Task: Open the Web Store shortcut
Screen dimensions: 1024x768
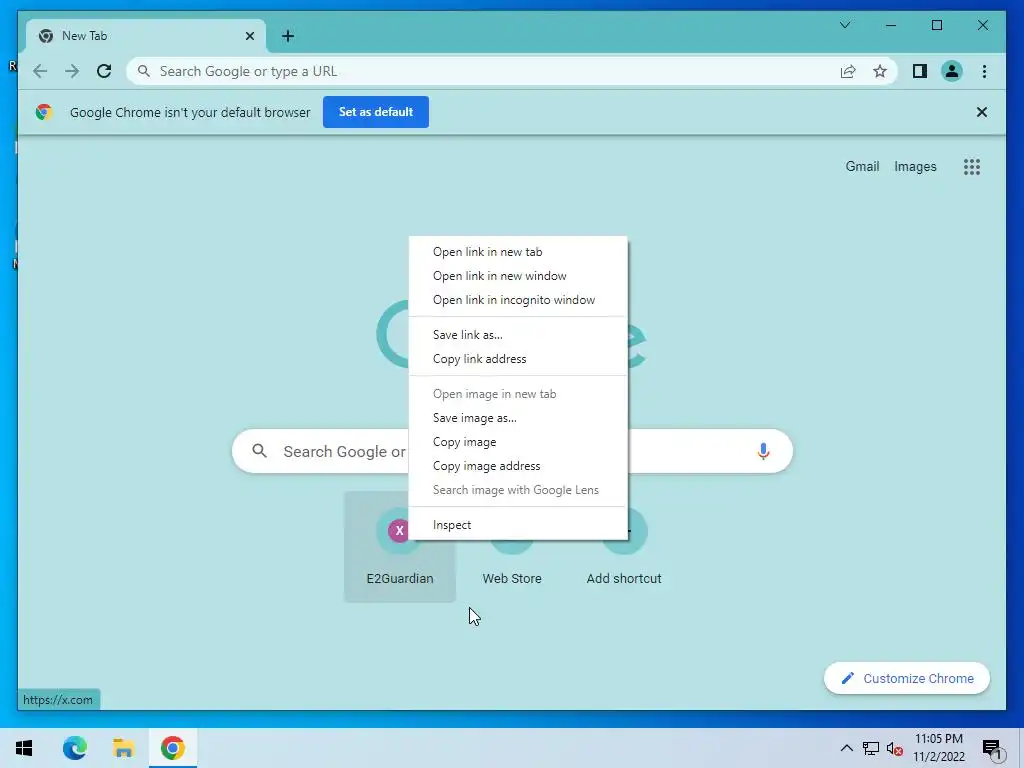Action: (512, 579)
